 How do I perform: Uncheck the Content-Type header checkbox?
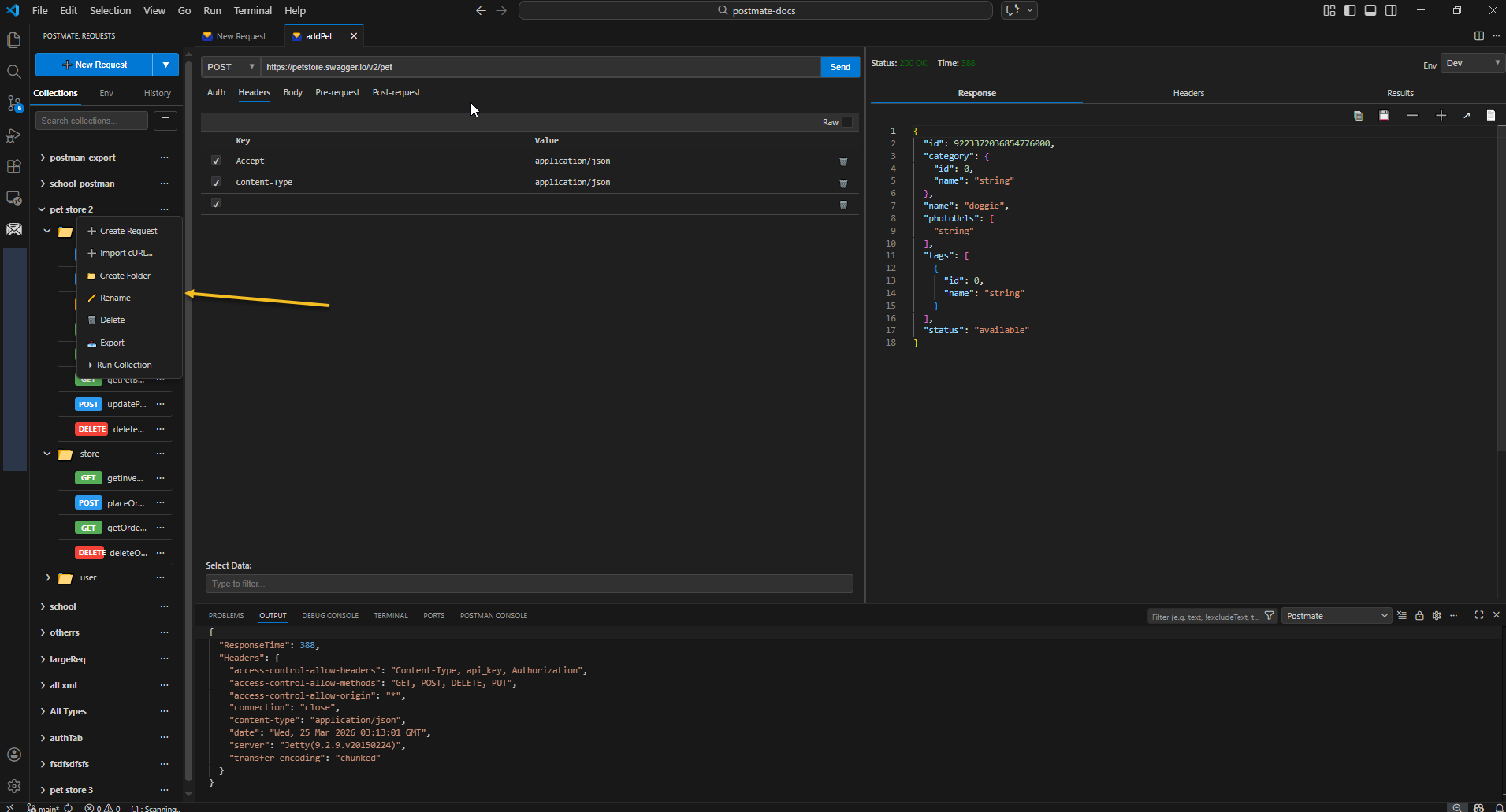[215, 182]
